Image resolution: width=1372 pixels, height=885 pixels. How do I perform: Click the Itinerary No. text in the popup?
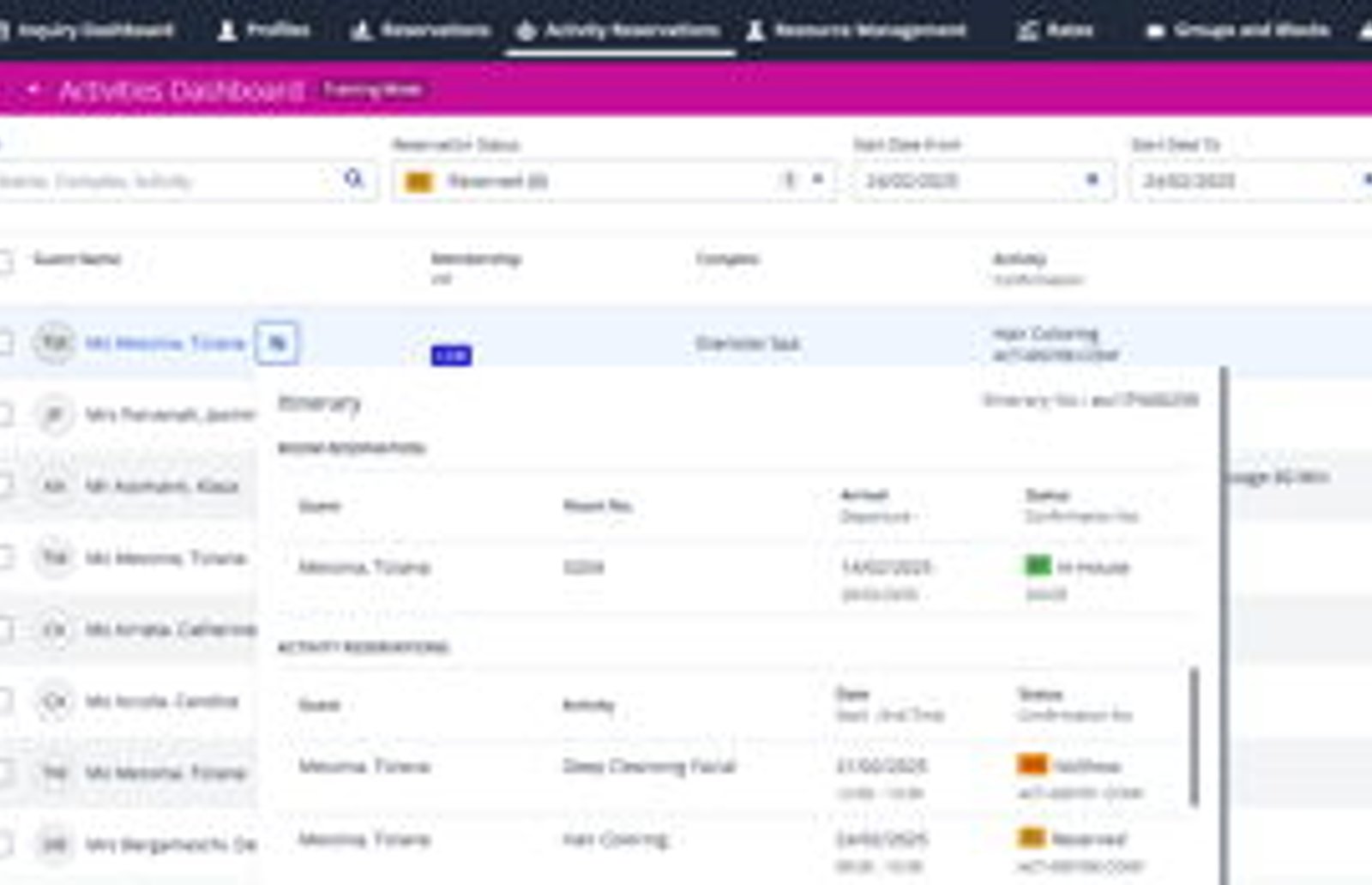pos(1090,400)
